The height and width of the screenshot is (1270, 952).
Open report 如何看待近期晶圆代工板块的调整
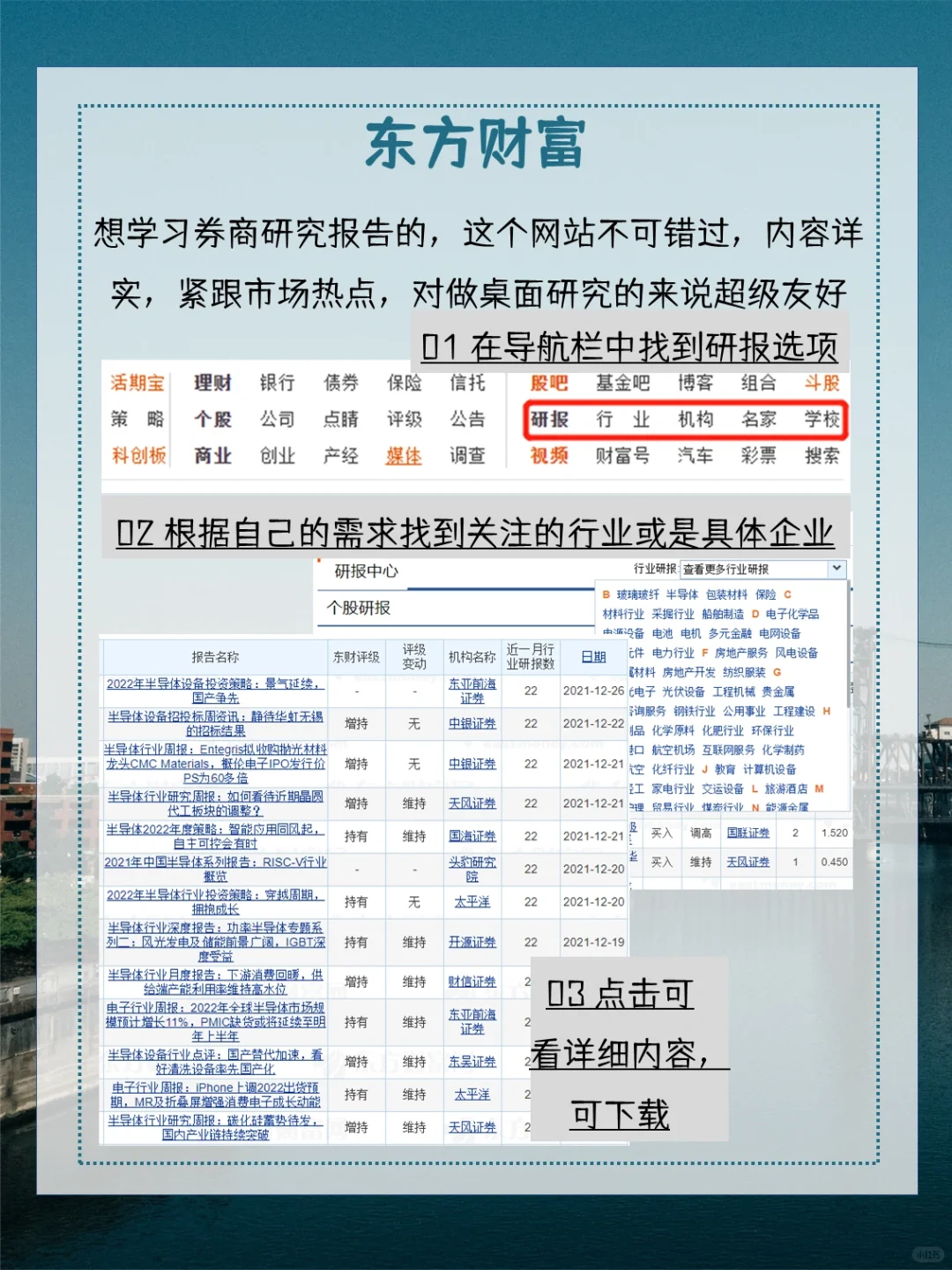[x=216, y=803]
